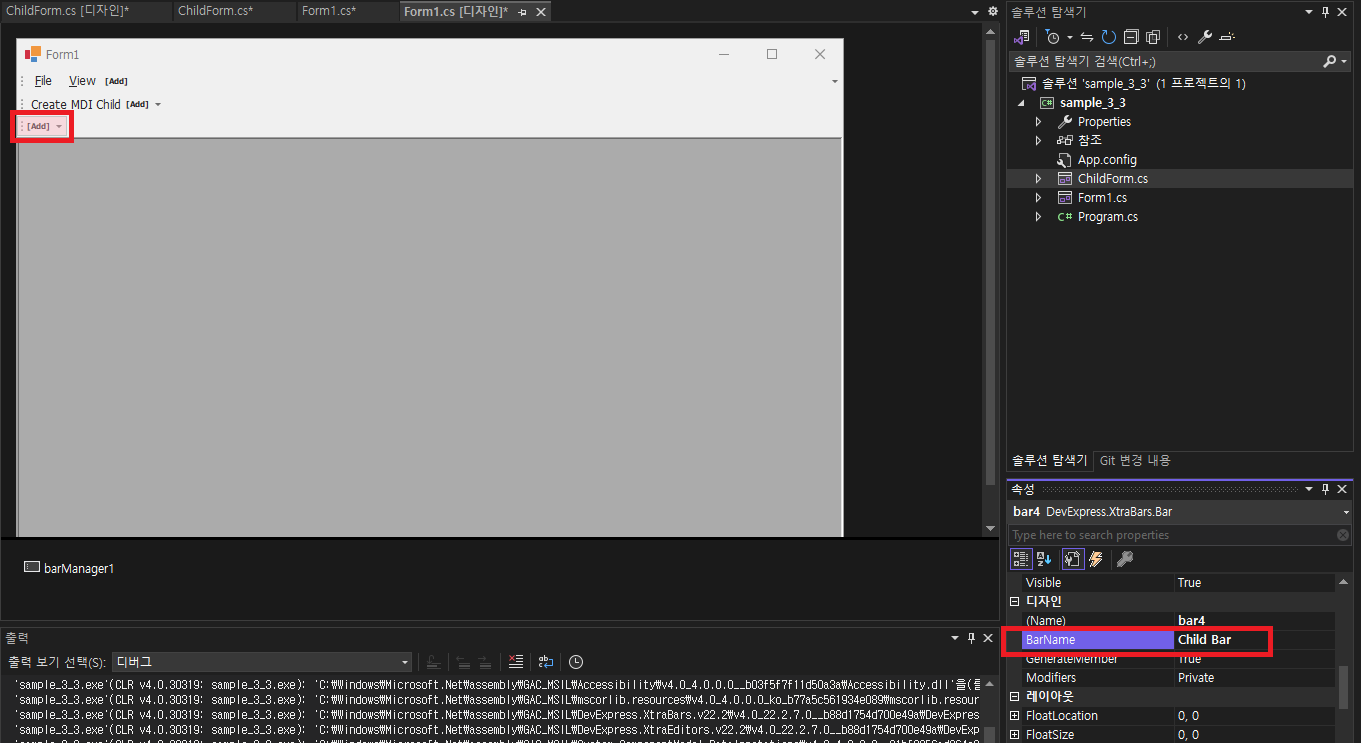The image size is (1361, 743).
Task: Click the pending changes filter clock icon
Action: [x=1053, y=37]
